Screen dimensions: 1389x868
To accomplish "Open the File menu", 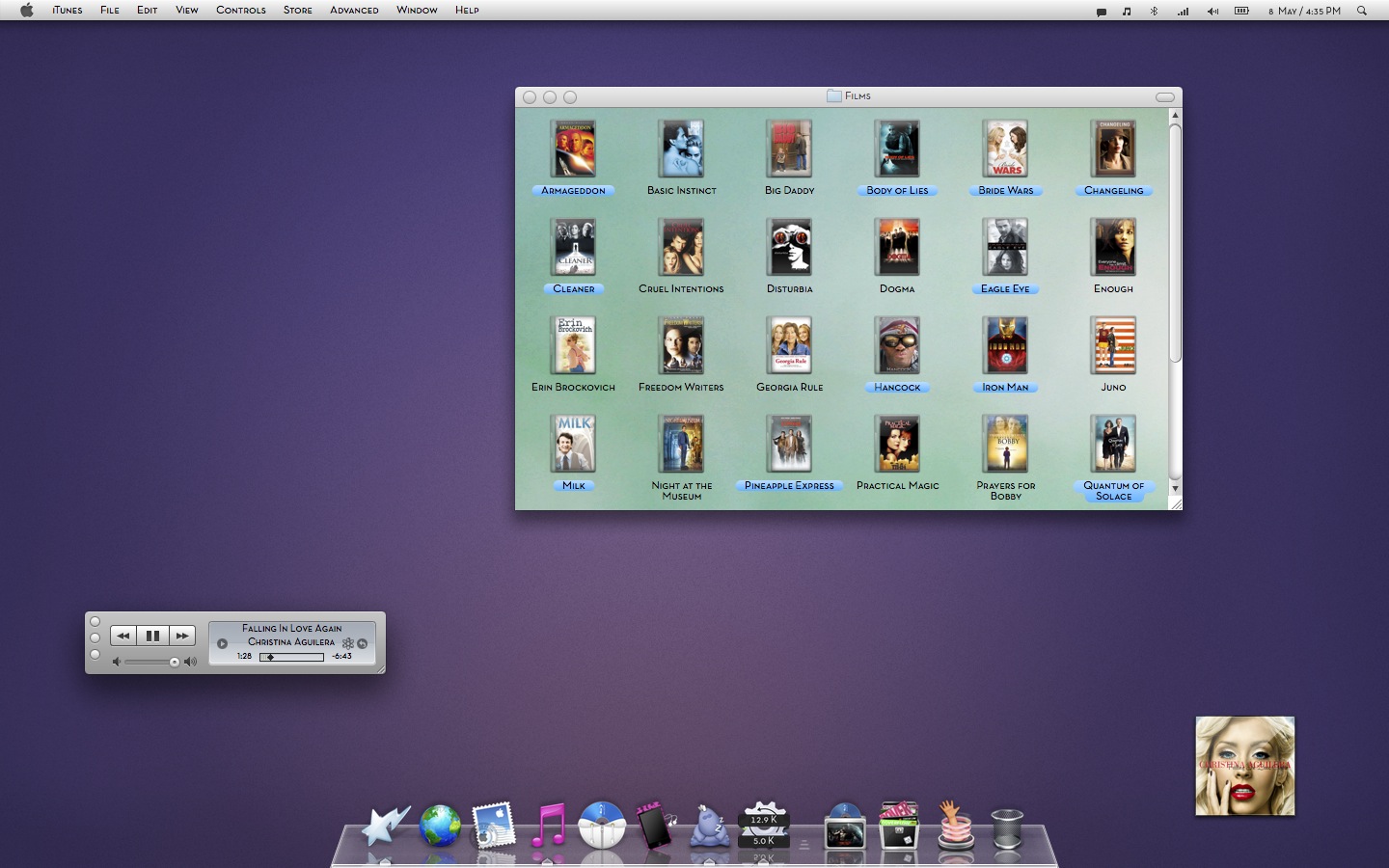I will (x=110, y=11).
